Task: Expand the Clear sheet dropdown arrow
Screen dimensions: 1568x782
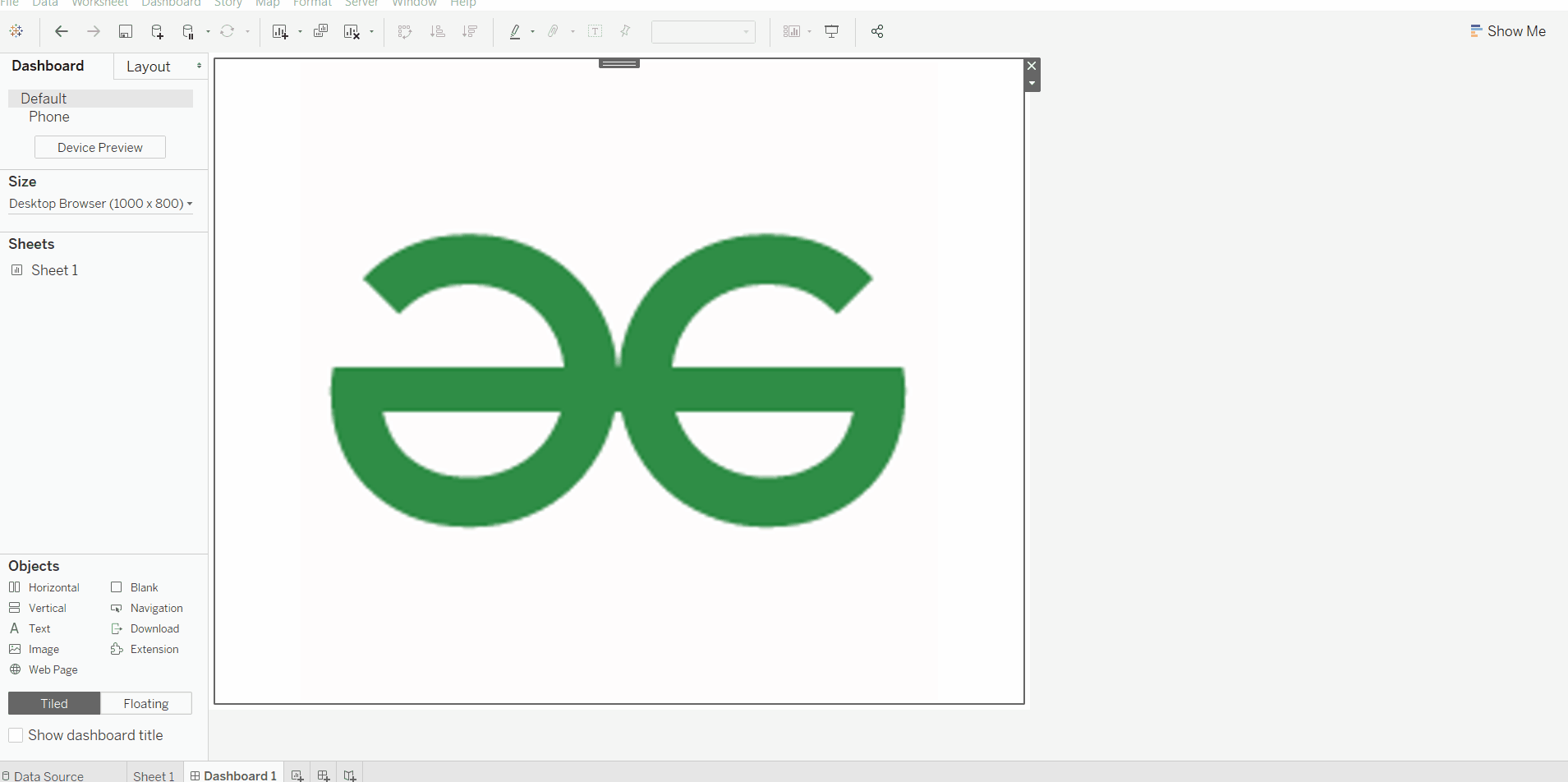Action: 372,32
